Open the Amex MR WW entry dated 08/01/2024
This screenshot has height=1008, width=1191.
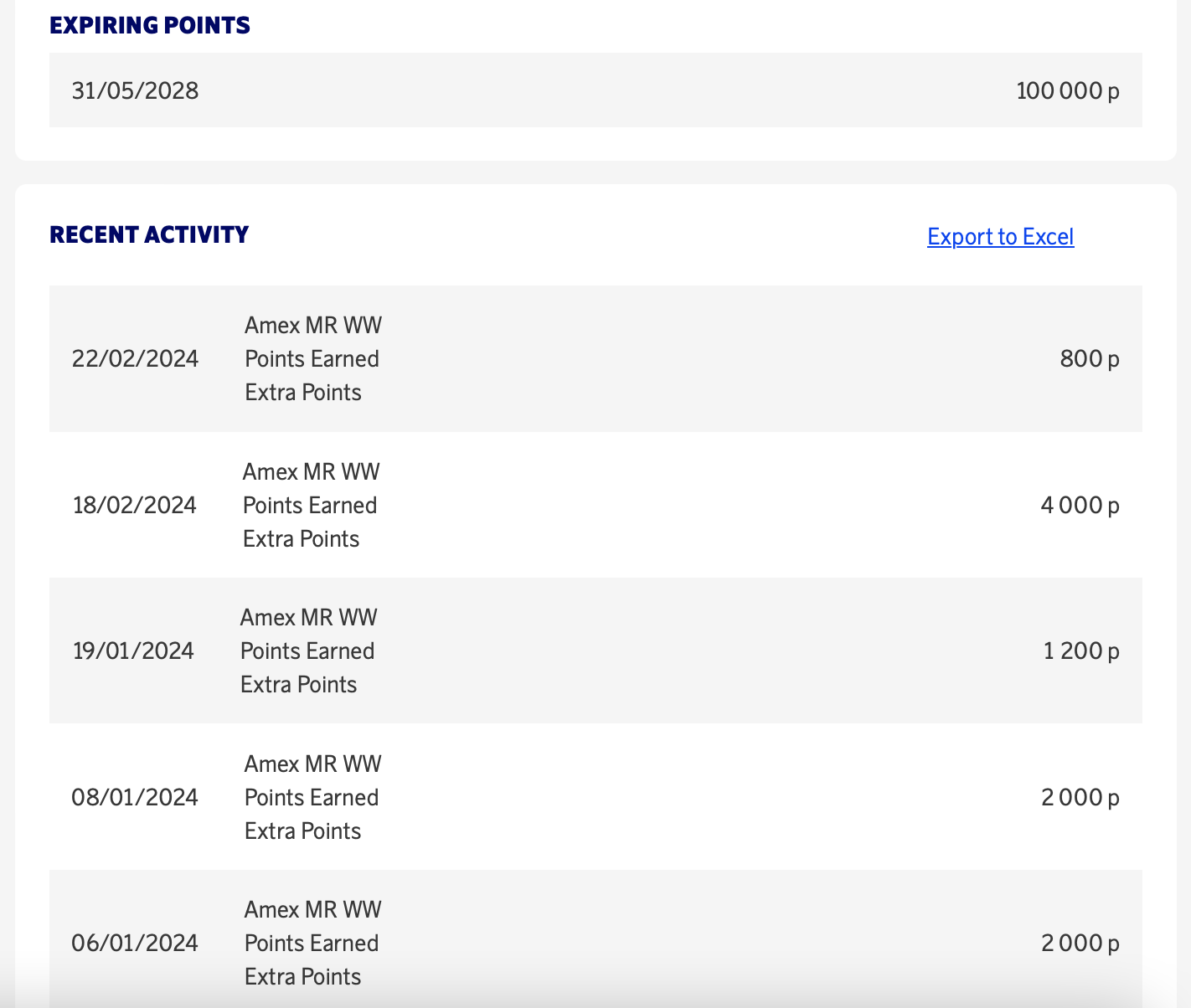[312, 797]
